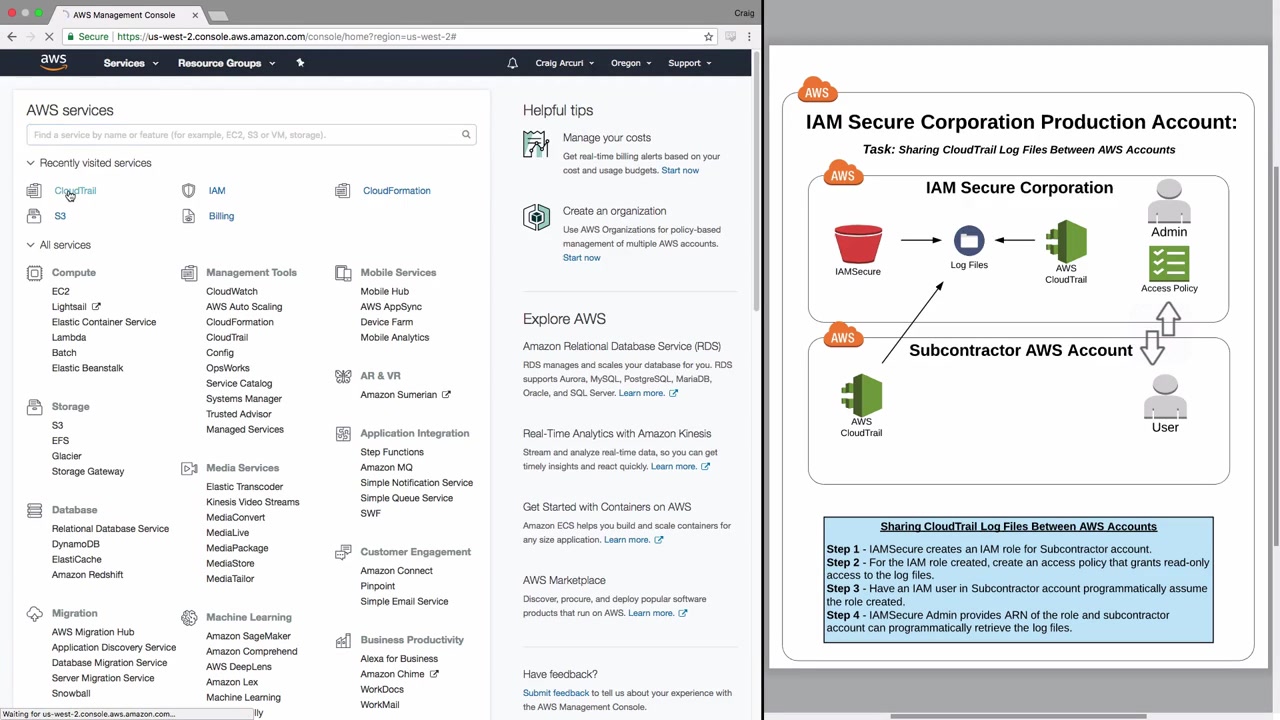Viewport: 1280px width, 720px height.
Task: Open the Oregon region dropdown
Action: tap(631, 63)
